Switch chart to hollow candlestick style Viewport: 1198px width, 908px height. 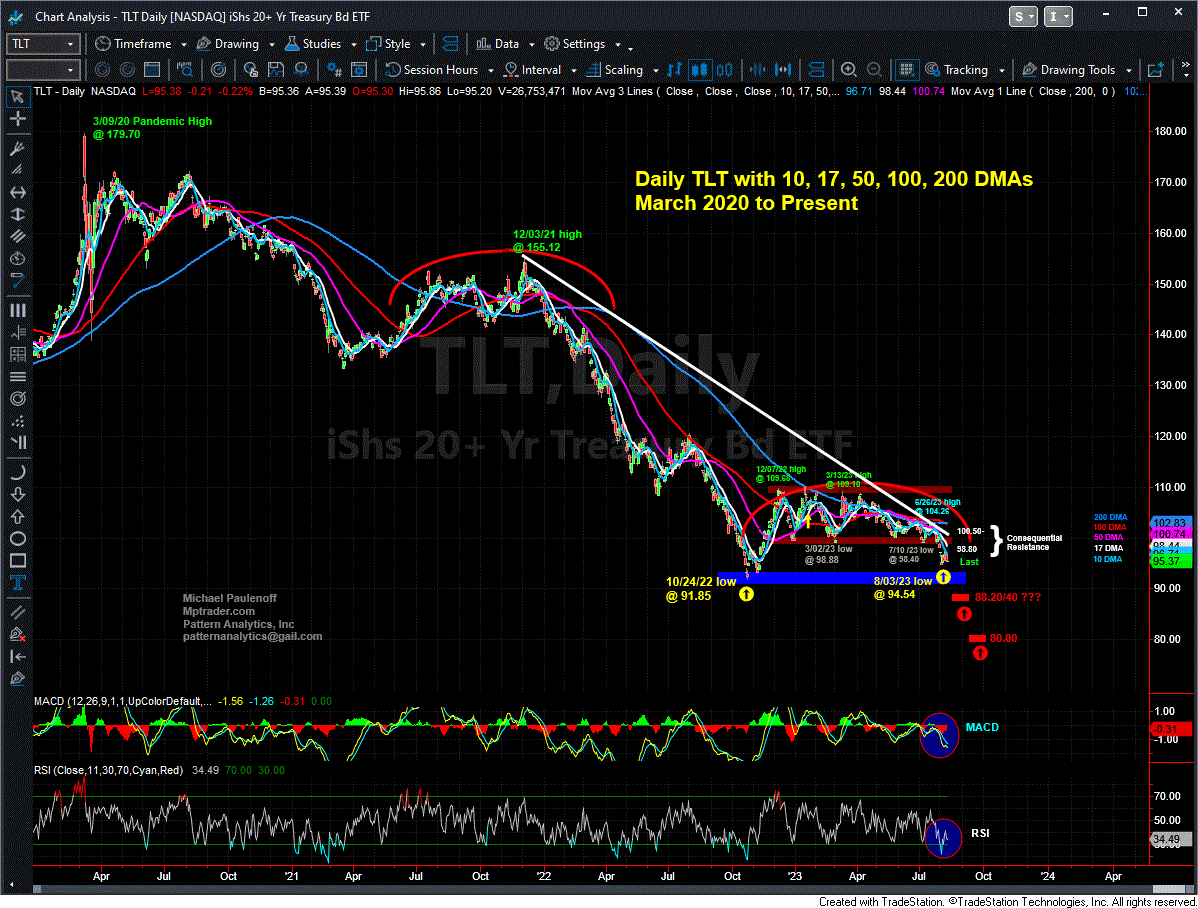[x=724, y=70]
